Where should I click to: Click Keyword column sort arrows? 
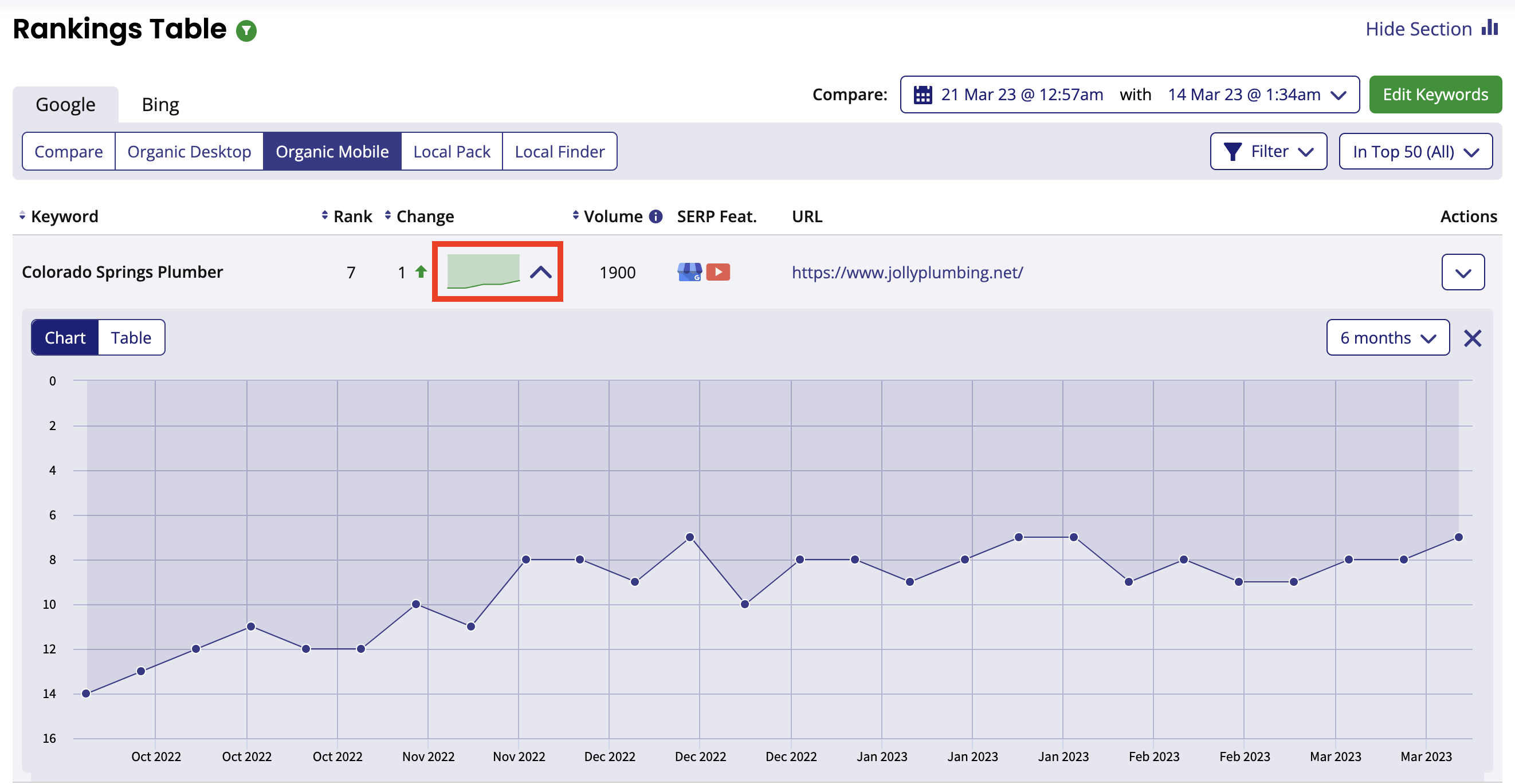(x=22, y=216)
